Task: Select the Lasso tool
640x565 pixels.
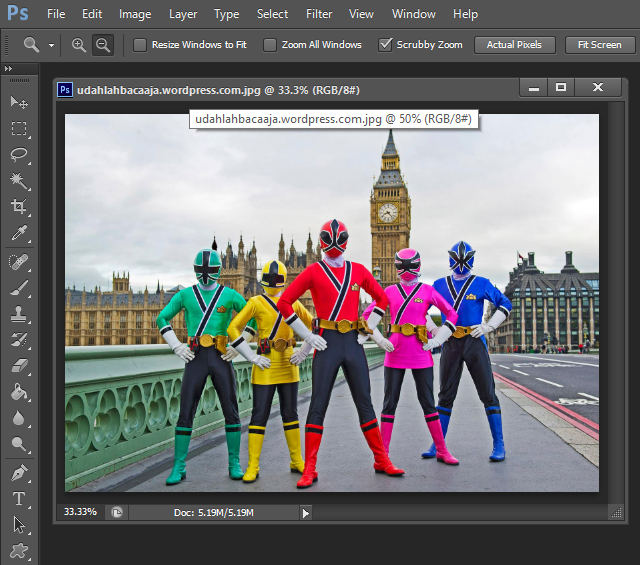Action: 19,155
